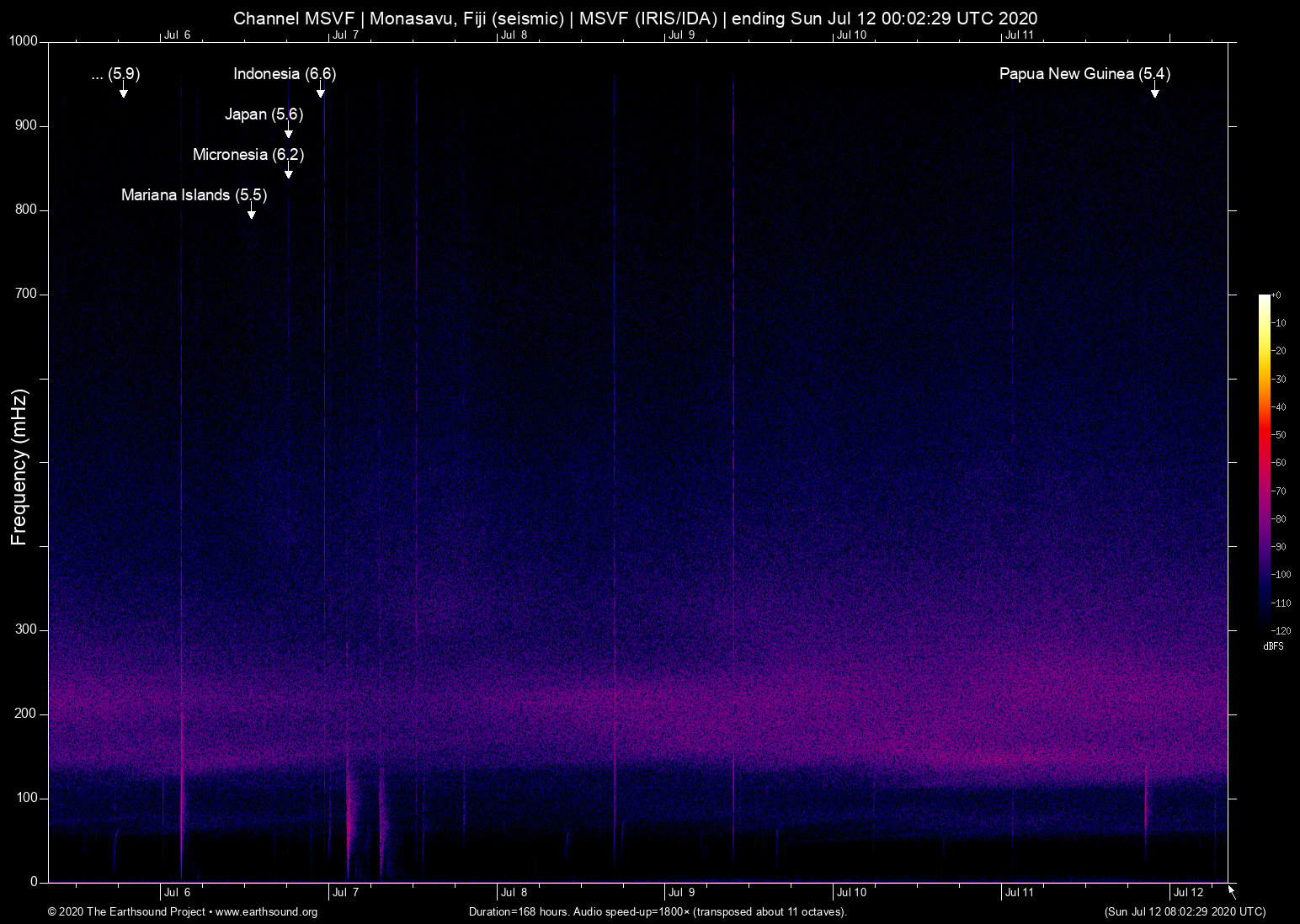Click the -90 value on the color scale
Screen dimensions: 1300x924
(1279, 547)
